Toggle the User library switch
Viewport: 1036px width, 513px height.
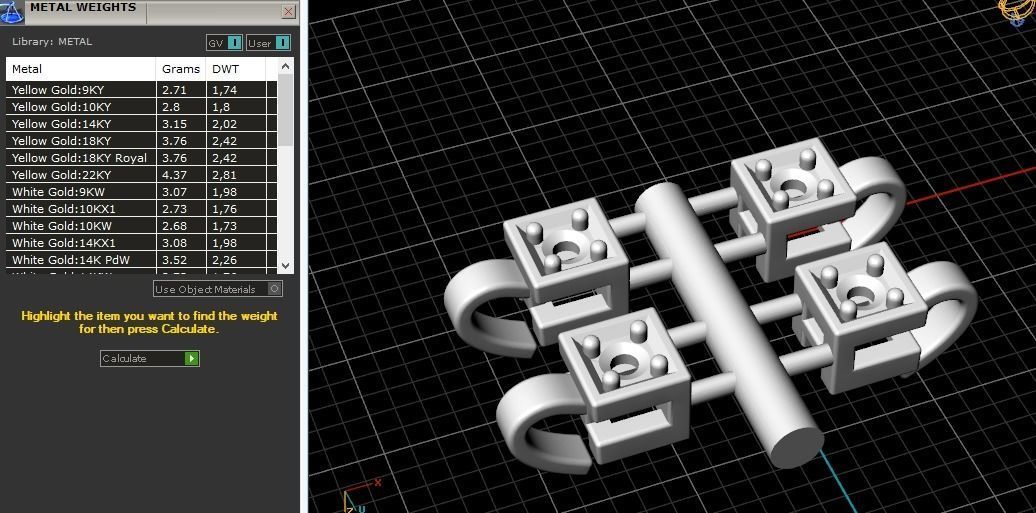point(268,43)
